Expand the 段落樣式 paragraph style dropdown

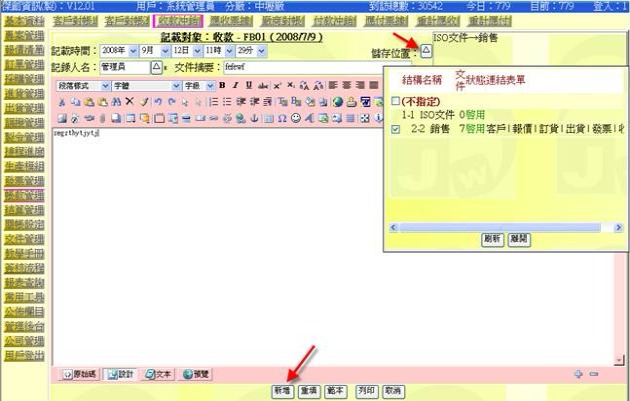click(82, 86)
